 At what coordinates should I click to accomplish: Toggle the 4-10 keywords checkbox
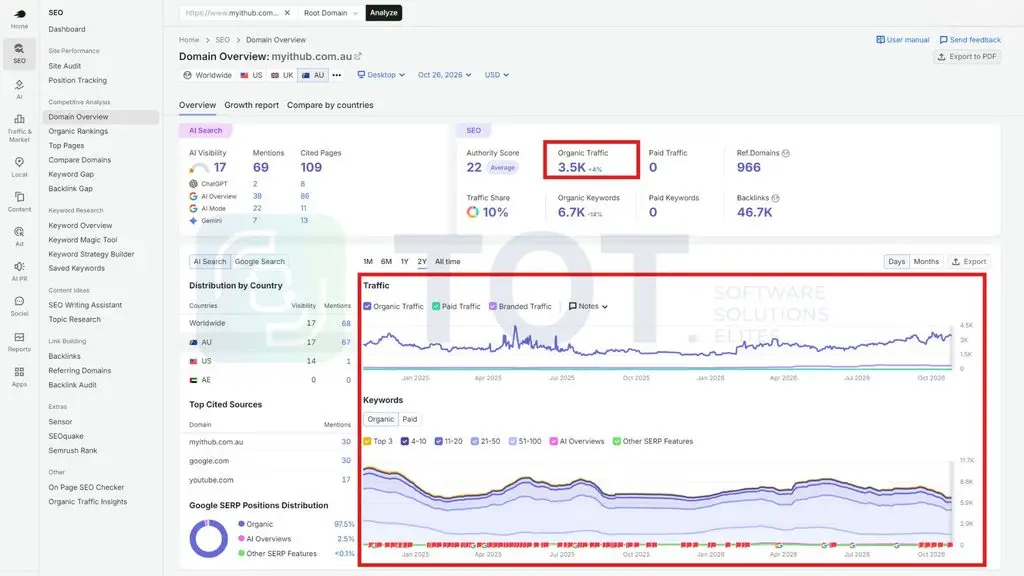point(405,441)
